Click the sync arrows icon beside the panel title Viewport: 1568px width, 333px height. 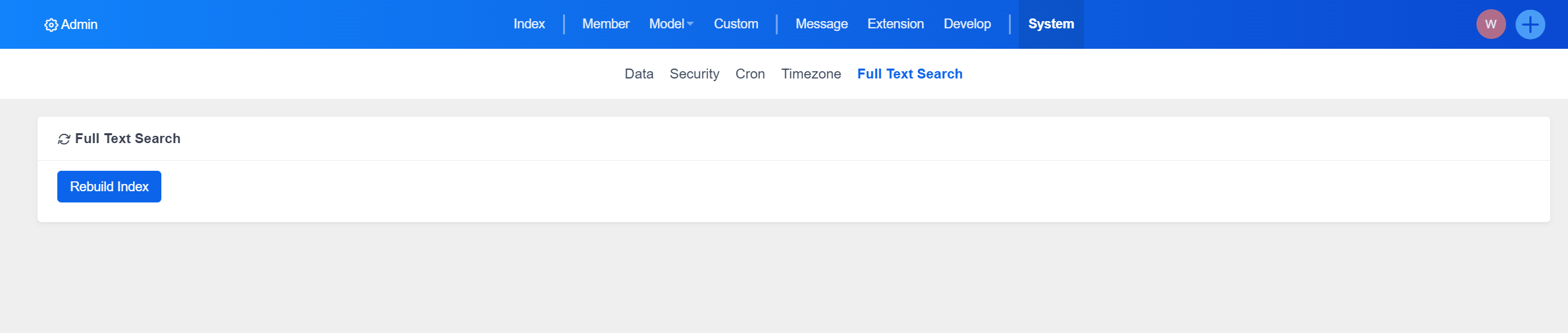click(64, 139)
